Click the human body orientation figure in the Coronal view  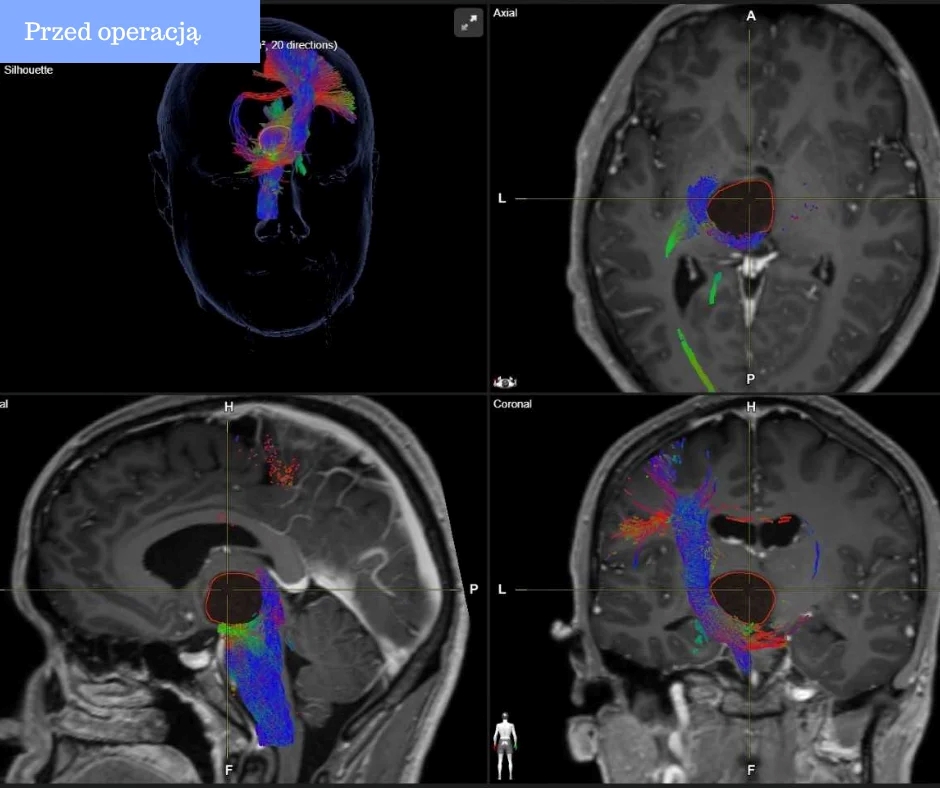coord(507,746)
